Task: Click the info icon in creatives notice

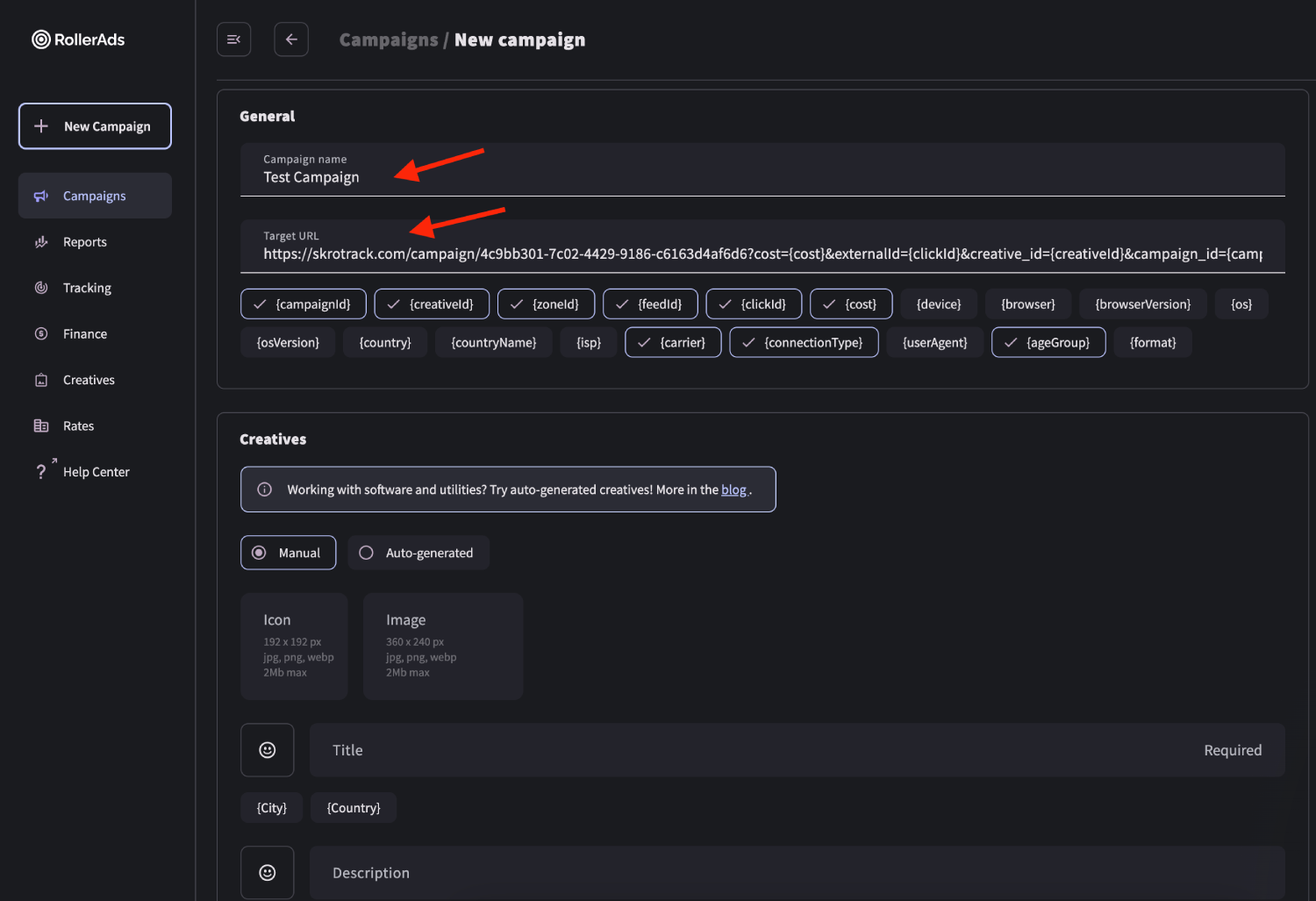Action: 264,490
